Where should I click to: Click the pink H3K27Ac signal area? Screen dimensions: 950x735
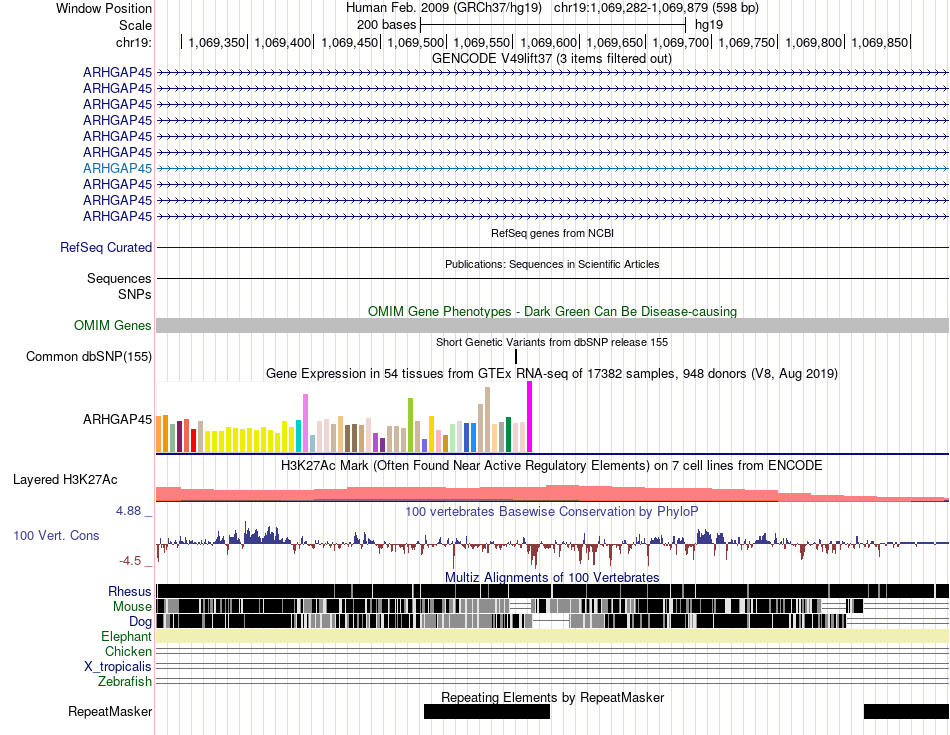click(x=552, y=494)
